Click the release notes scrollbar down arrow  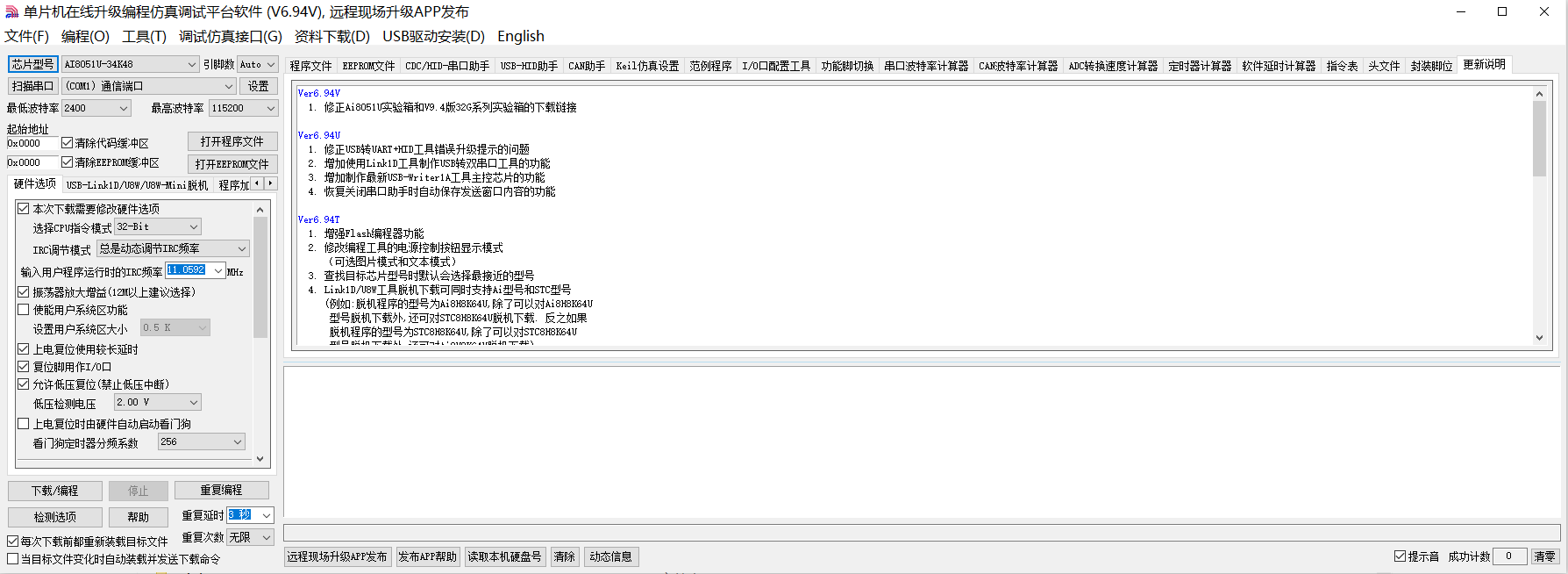(1539, 338)
